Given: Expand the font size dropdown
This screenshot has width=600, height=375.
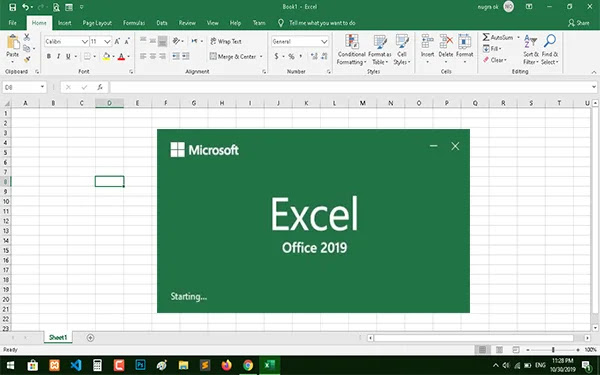Looking at the screenshot, I should pyautogui.click(x=107, y=41).
